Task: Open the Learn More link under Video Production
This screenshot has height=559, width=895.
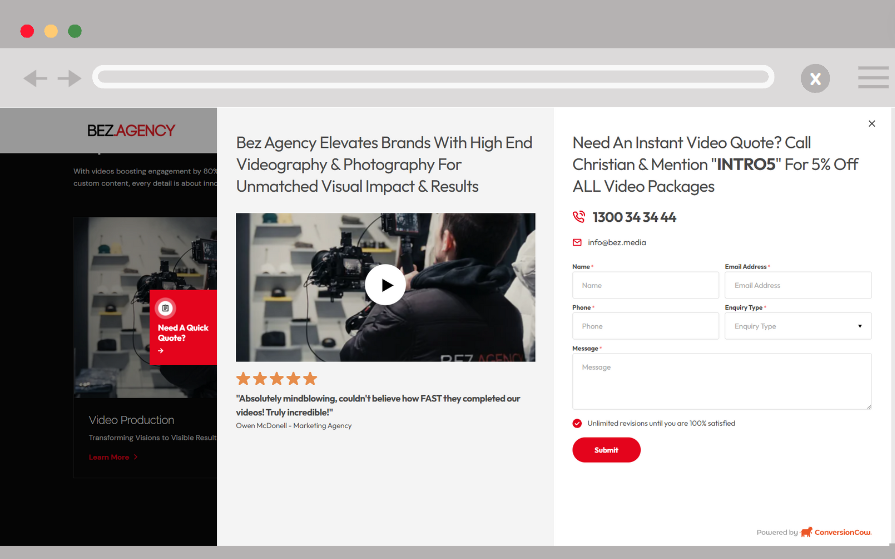Action: (113, 457)
